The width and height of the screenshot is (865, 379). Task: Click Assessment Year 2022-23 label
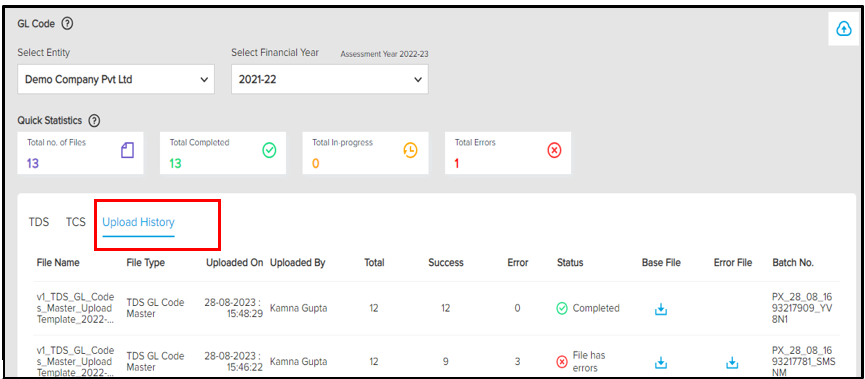(385, 54)
